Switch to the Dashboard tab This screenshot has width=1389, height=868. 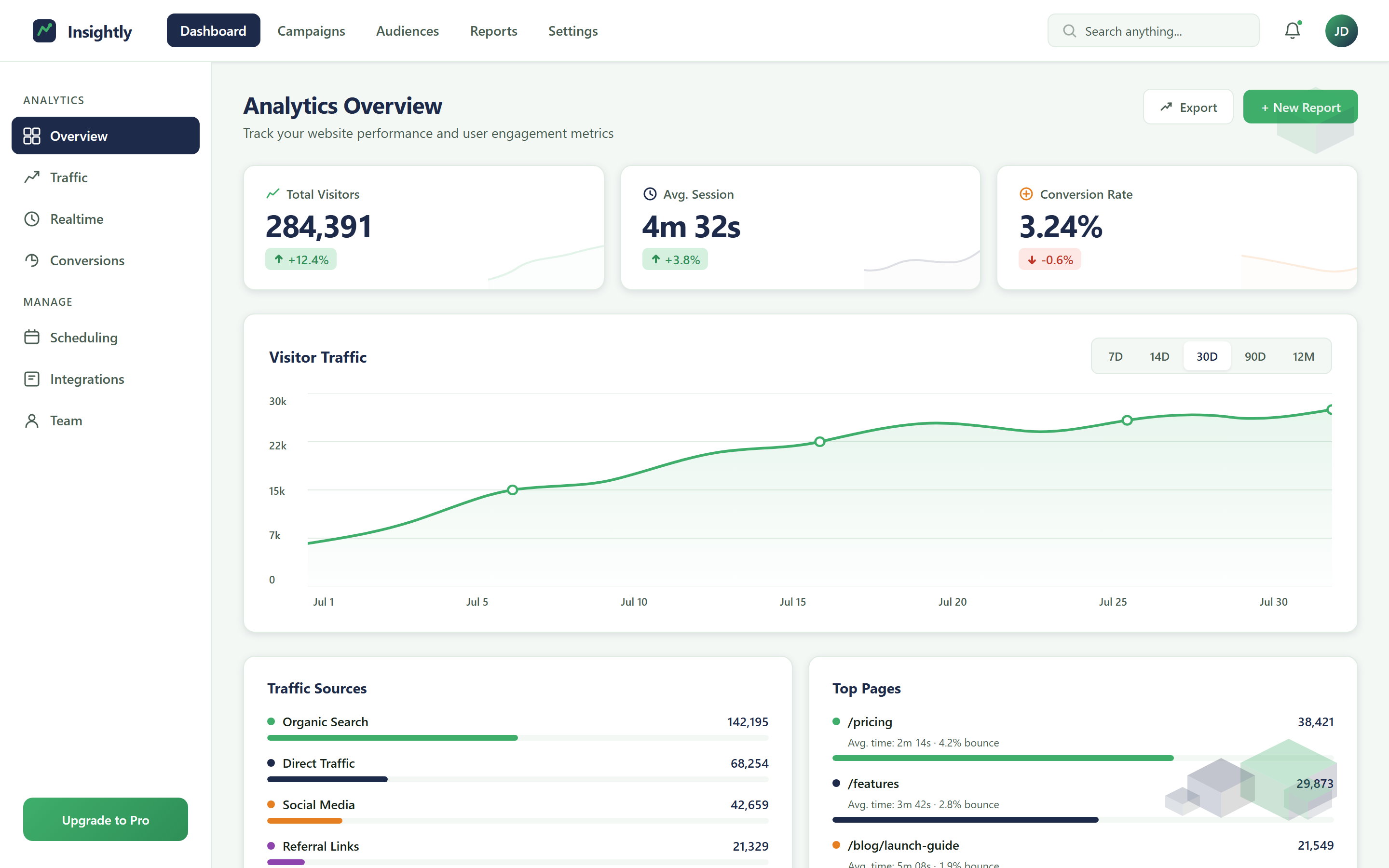(x=214, y=31)
